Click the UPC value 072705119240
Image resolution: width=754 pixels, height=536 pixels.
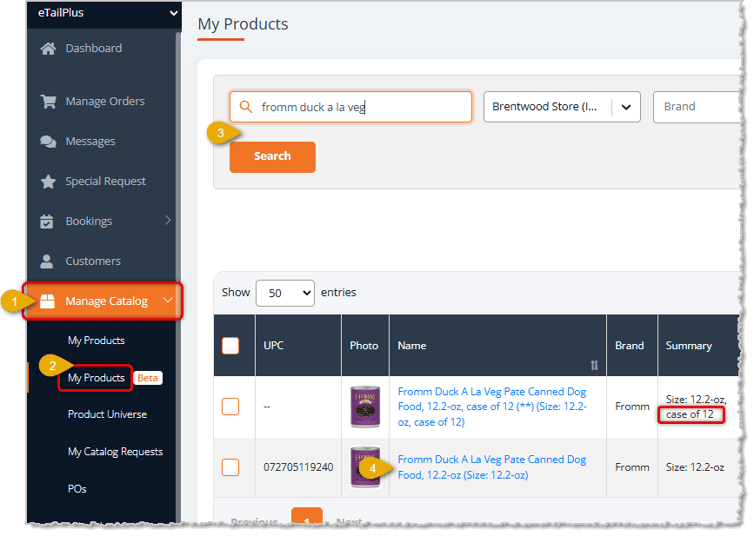pyautogui.click(x=298, y=467)
